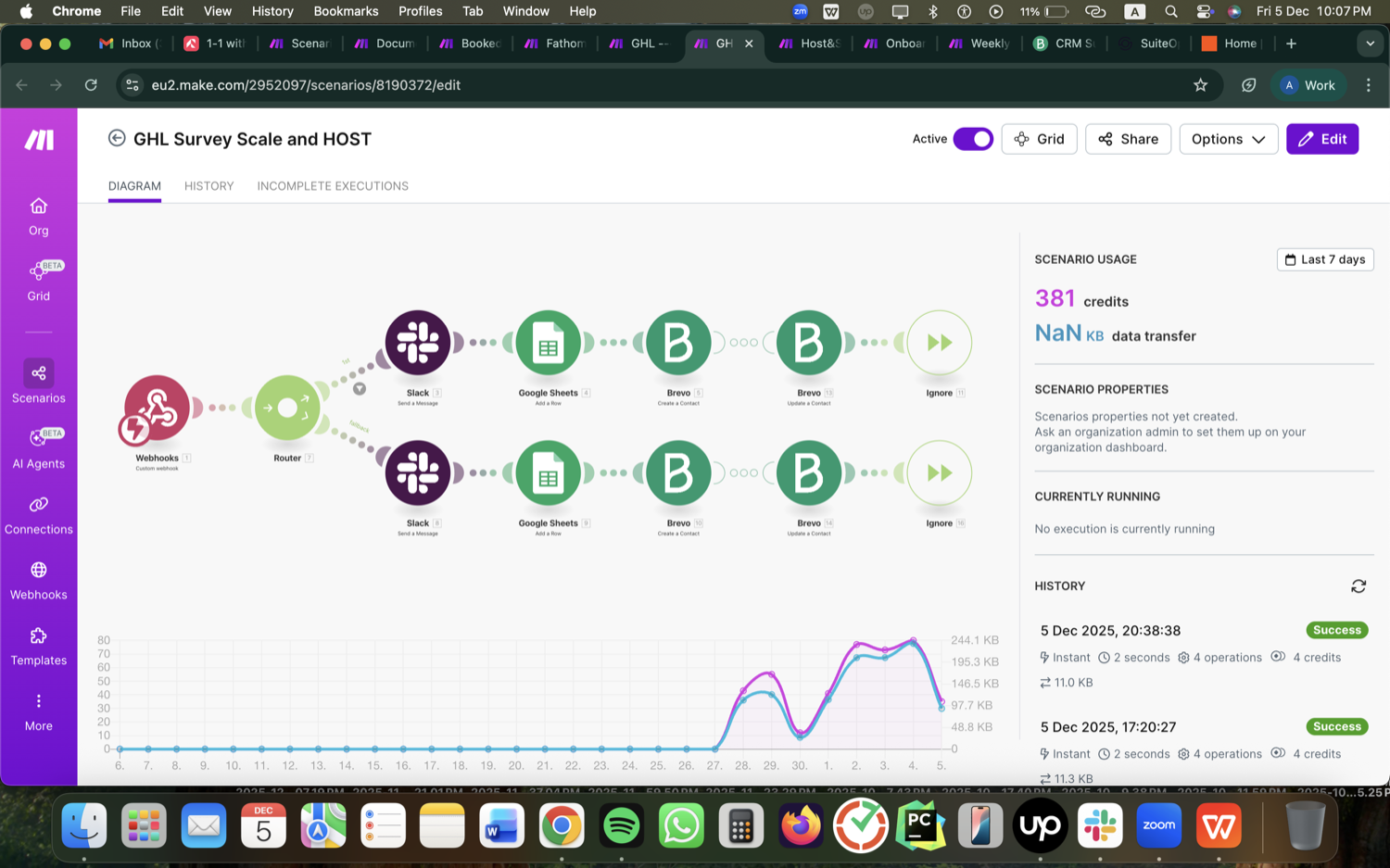Open Webhooks in sidebar
The width and height of the screenshot is (1390, 868).
coord(39,581)
